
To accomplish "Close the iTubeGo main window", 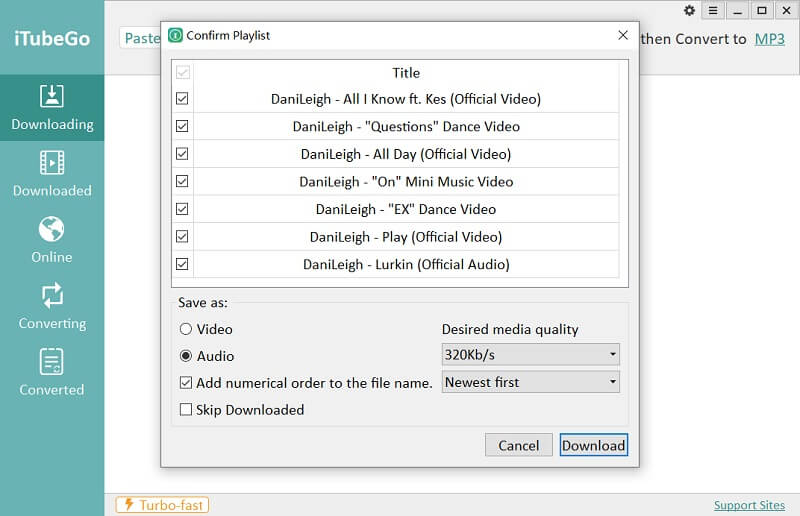I will point(786,10).
